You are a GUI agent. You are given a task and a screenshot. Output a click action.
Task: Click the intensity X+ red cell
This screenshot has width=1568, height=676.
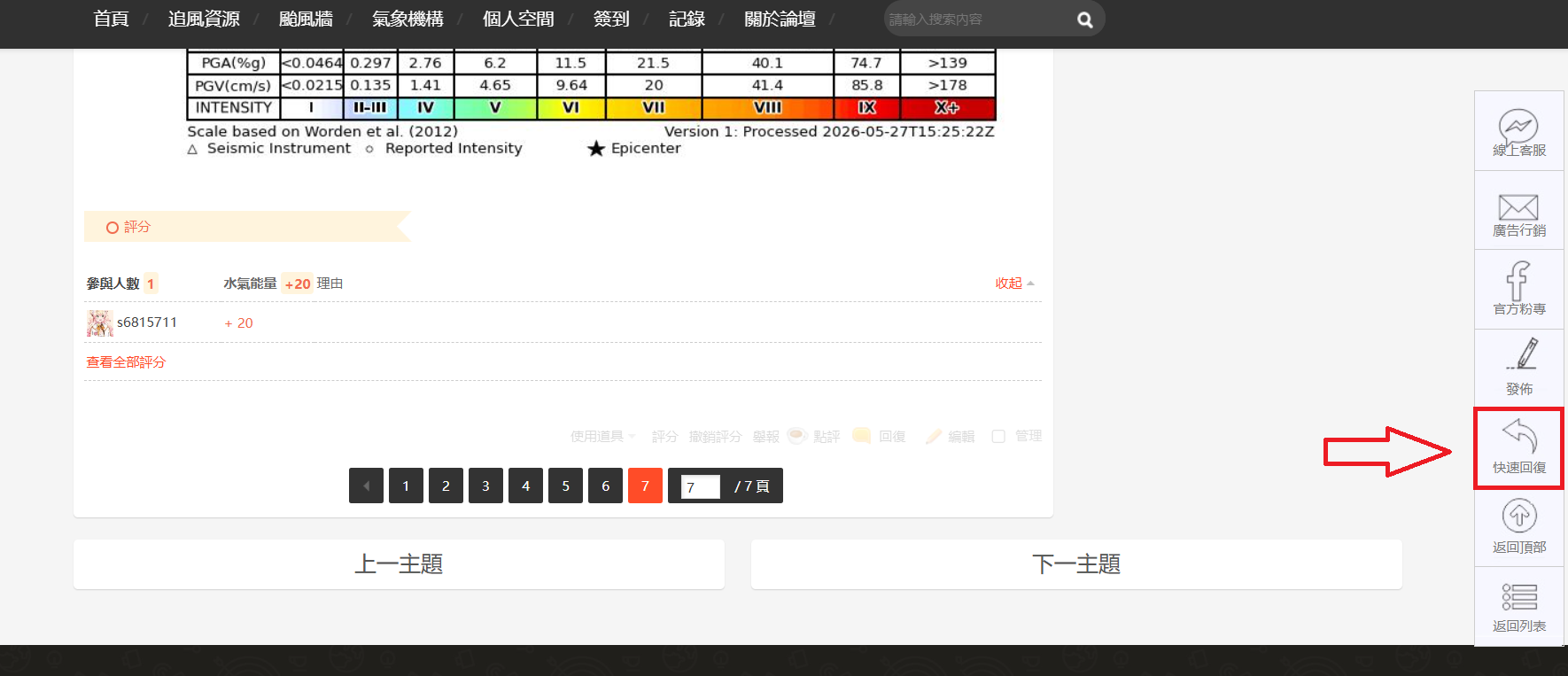coord(947,108)
